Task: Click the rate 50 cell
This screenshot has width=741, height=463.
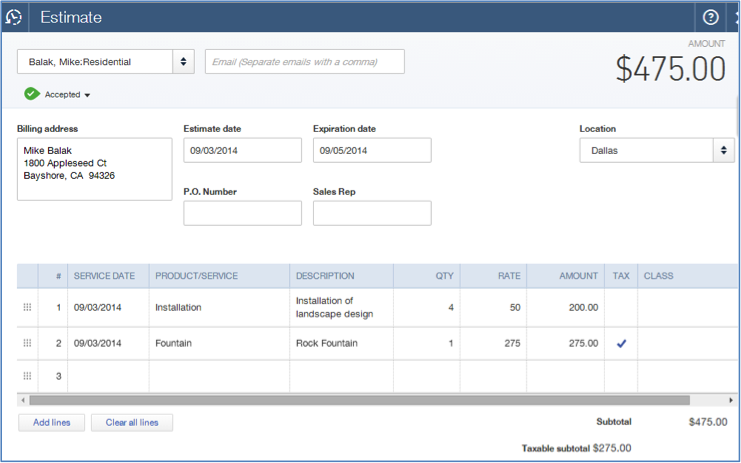Action: click(x=493, y=308)
